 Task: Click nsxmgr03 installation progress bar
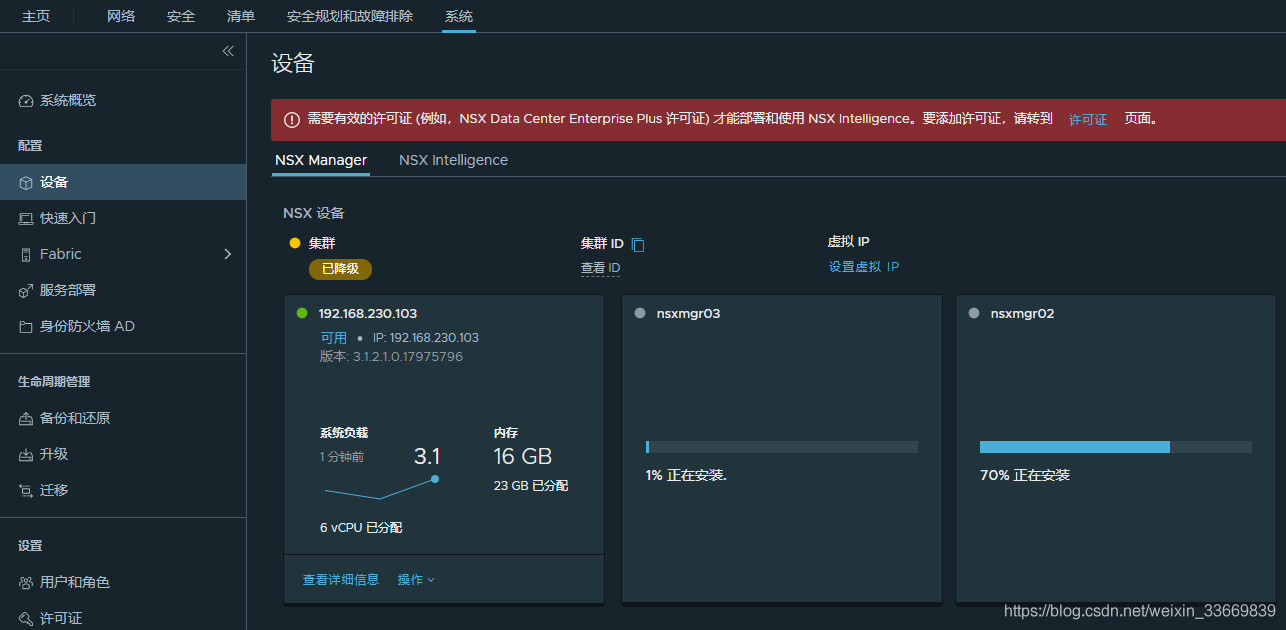click(782, 447)
